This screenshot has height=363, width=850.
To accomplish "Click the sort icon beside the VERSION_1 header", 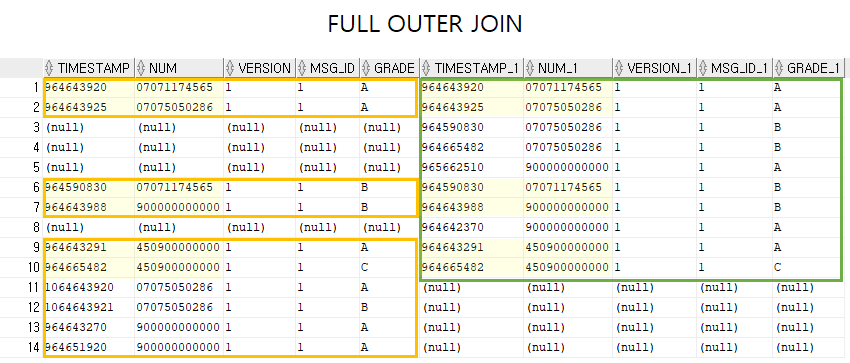I will click(619, 68).
